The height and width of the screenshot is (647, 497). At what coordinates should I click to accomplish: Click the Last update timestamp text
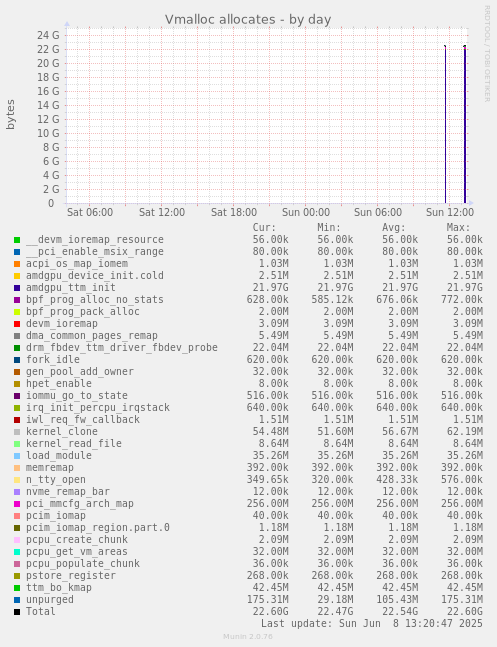[372, 623]
